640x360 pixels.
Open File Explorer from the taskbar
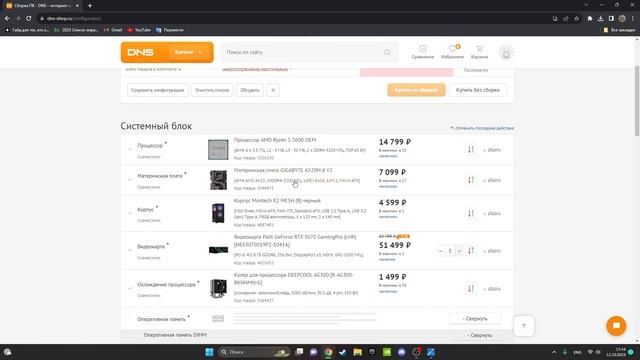[x=358, y=352]
